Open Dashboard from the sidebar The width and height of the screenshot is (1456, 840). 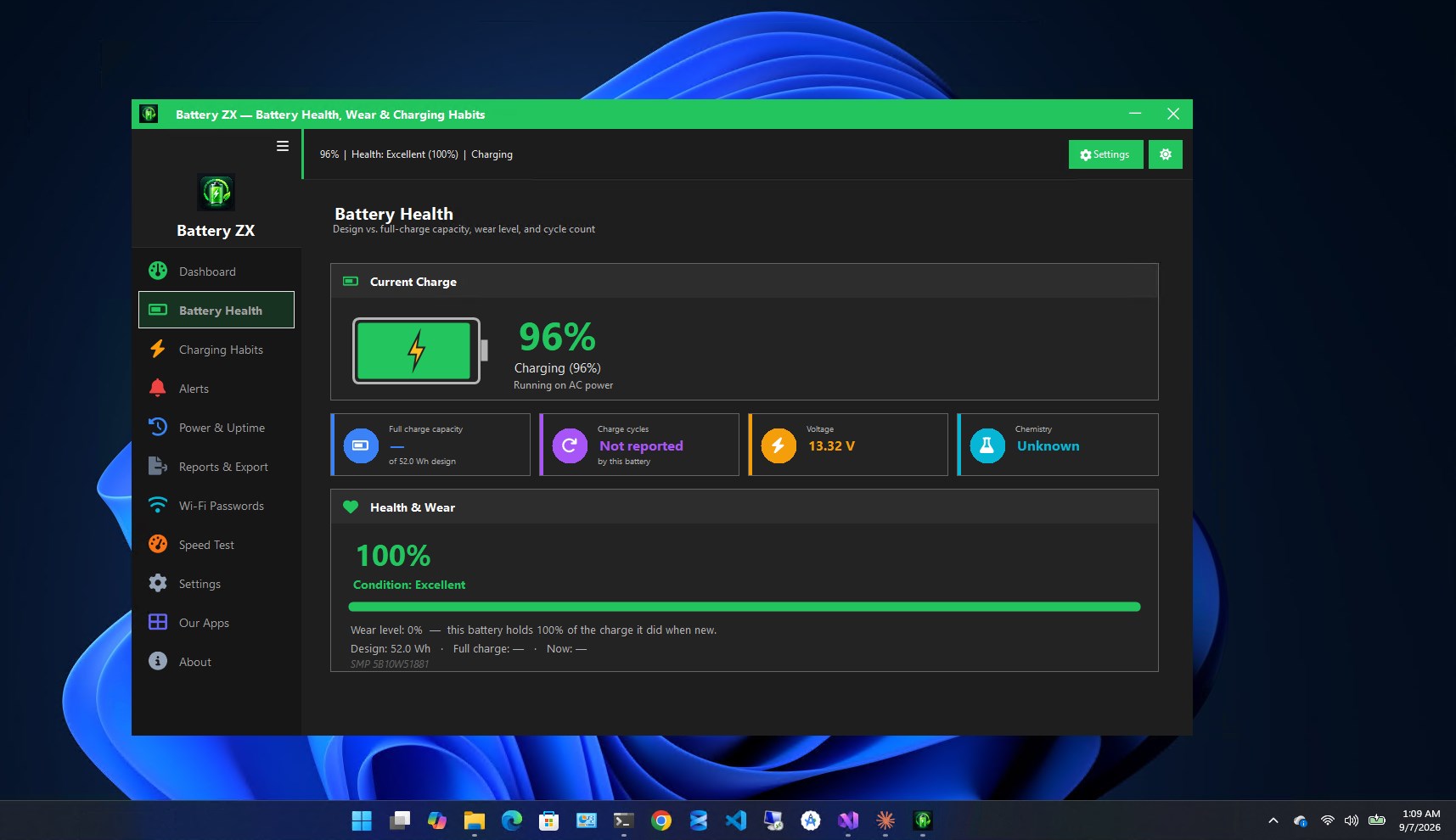point(216,272)
